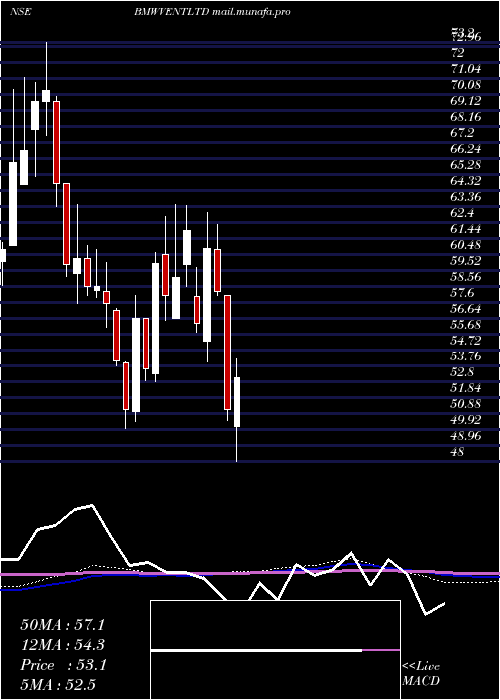
Task: Select the 71.04 price axis label
Action: pyautogui.click(x=466, y=69)
